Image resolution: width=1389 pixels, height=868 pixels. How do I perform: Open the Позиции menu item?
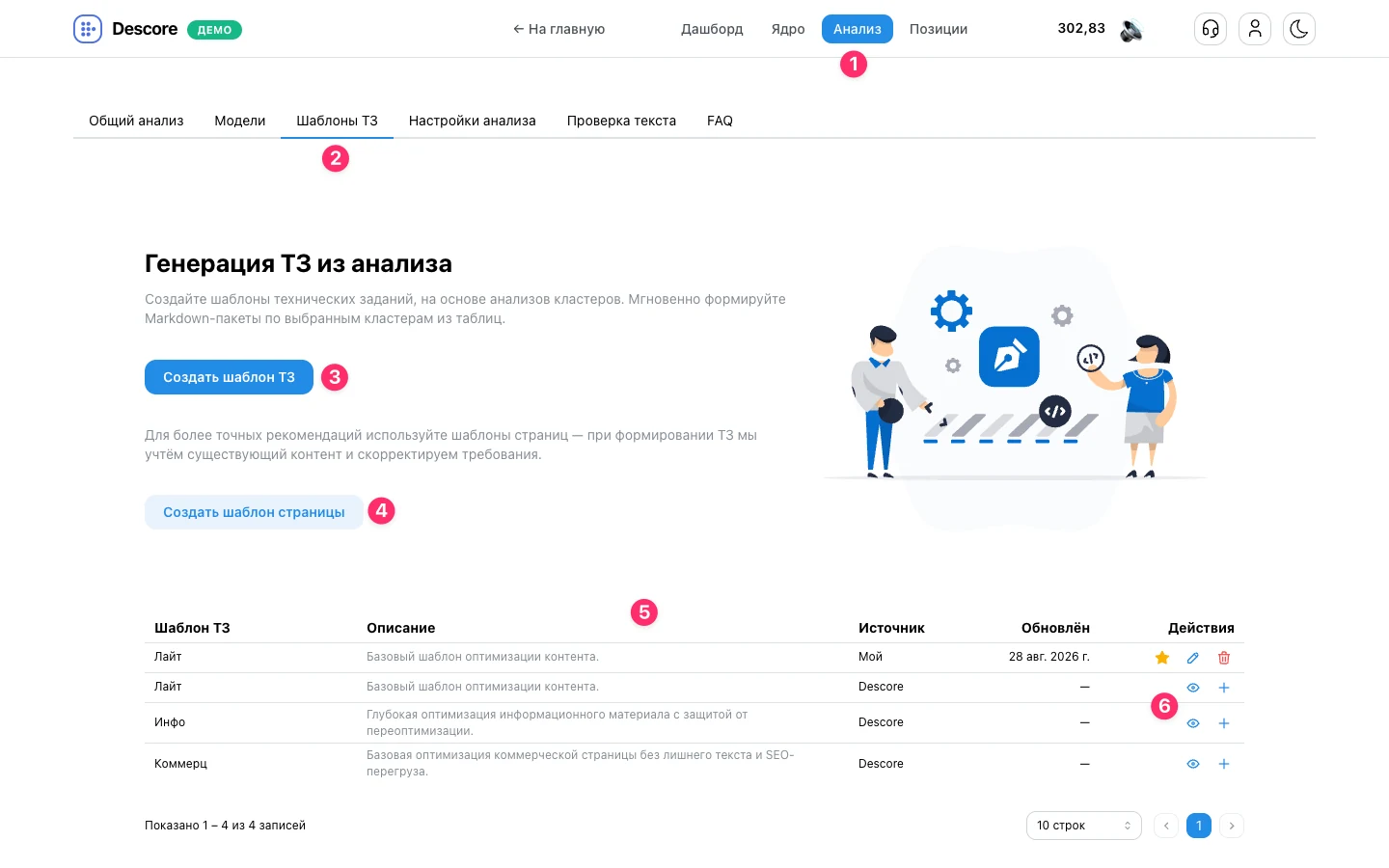939,29
